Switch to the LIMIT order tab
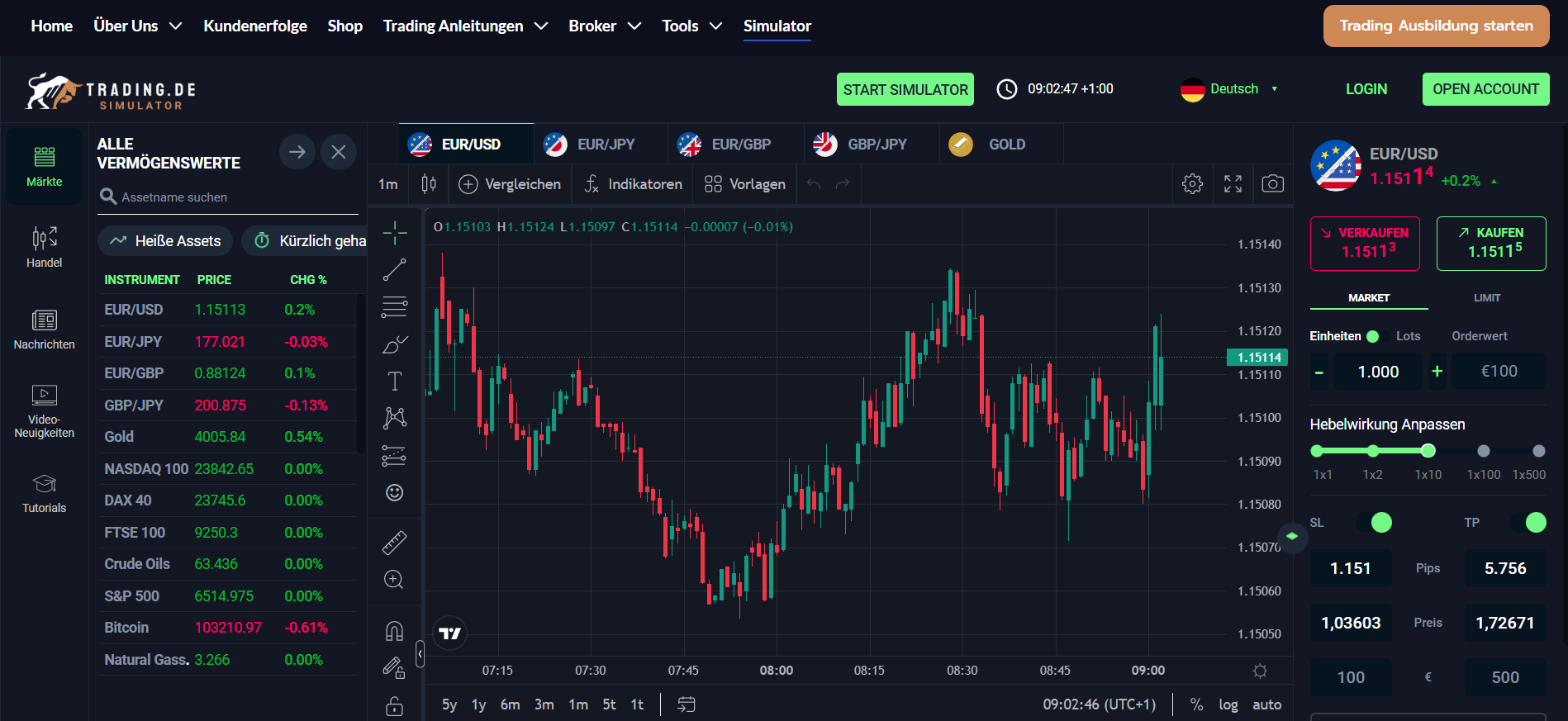Screen dimensions: 1568x721 coord(1486,297)
